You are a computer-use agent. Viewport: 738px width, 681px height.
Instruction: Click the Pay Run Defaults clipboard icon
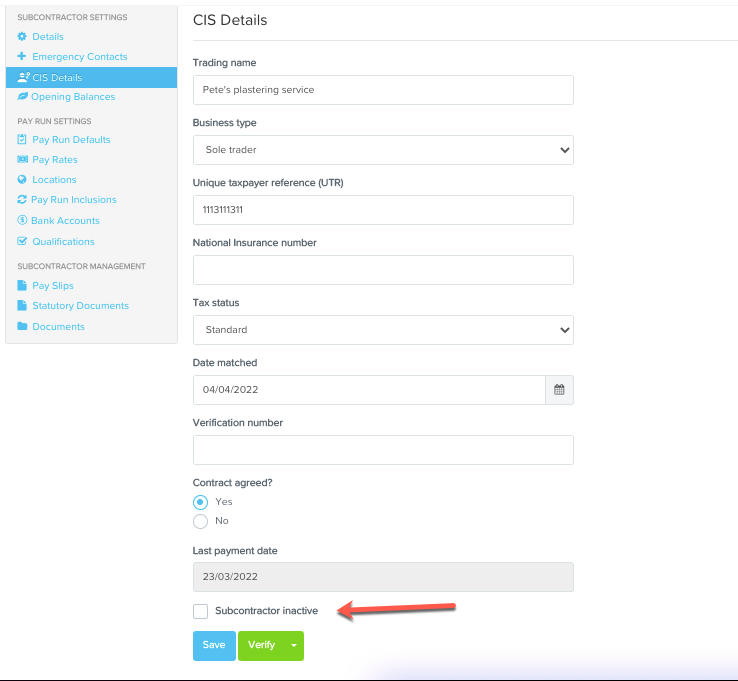(x=22, y=140)
